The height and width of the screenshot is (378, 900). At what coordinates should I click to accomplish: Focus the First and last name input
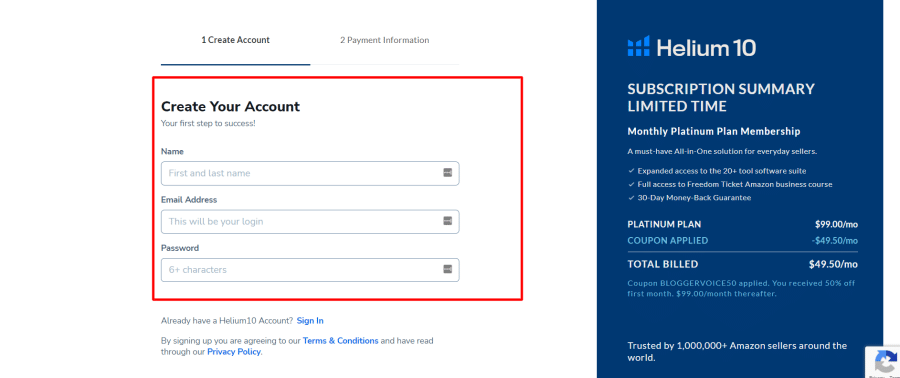click(310, 173)
